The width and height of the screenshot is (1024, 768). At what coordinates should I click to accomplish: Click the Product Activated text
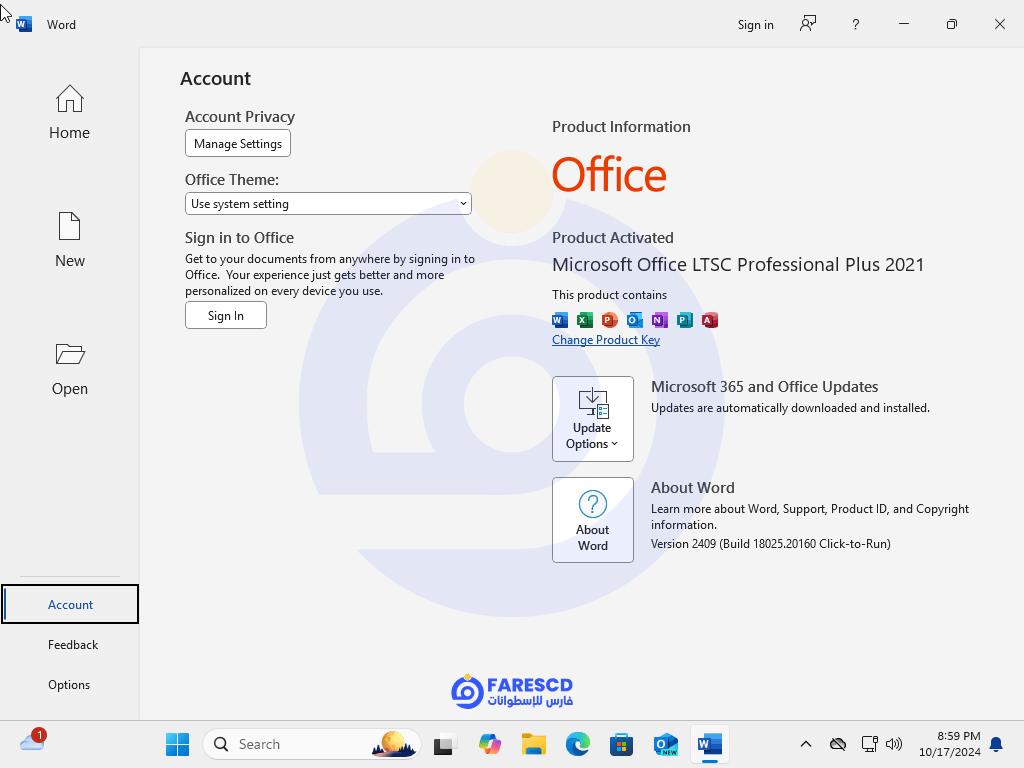tap(613, 238)
